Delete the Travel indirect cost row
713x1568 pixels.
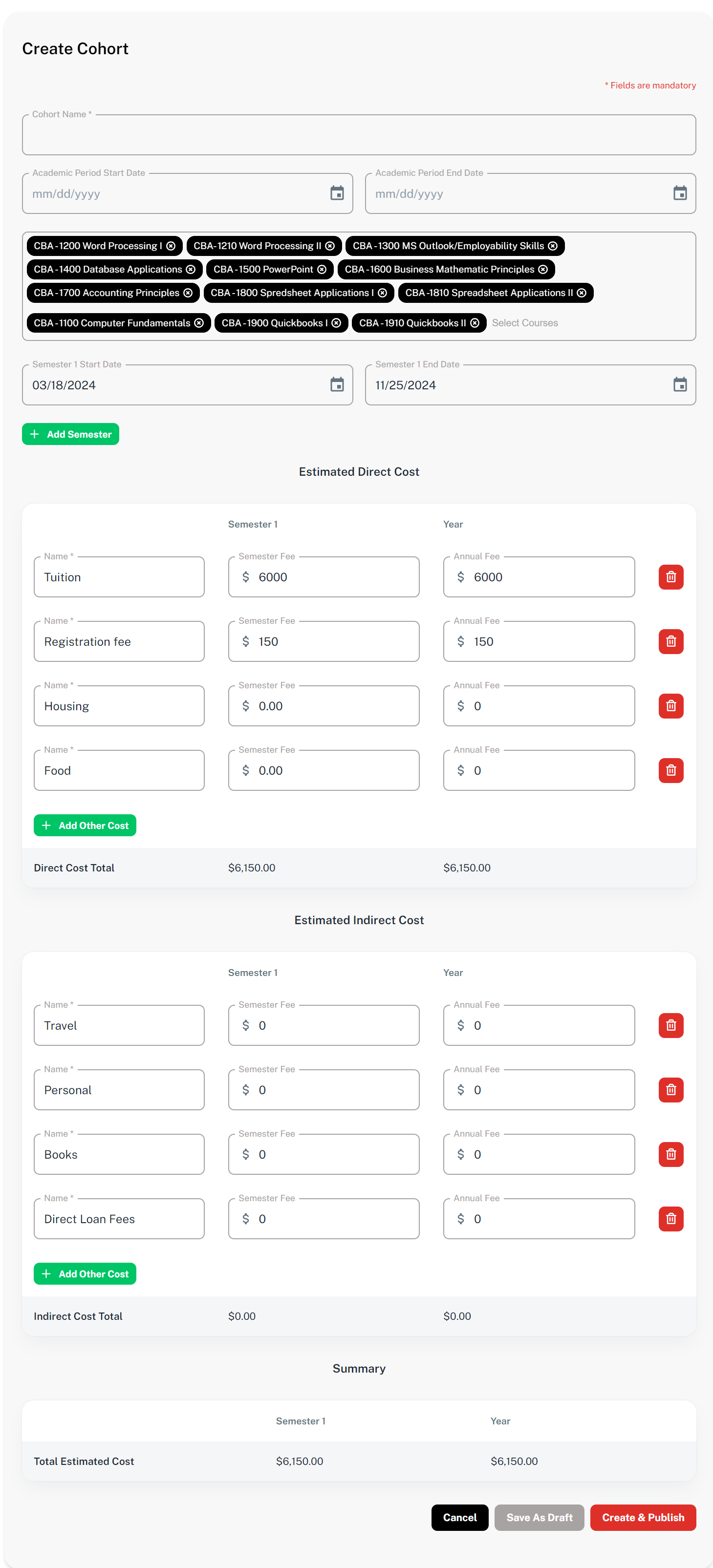[x=670, y=1026]
